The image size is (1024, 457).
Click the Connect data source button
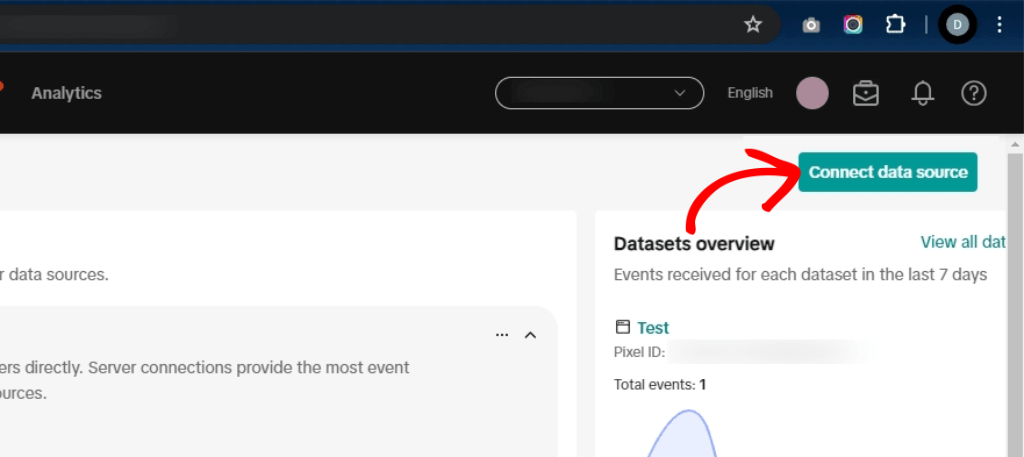coord(888,172)
